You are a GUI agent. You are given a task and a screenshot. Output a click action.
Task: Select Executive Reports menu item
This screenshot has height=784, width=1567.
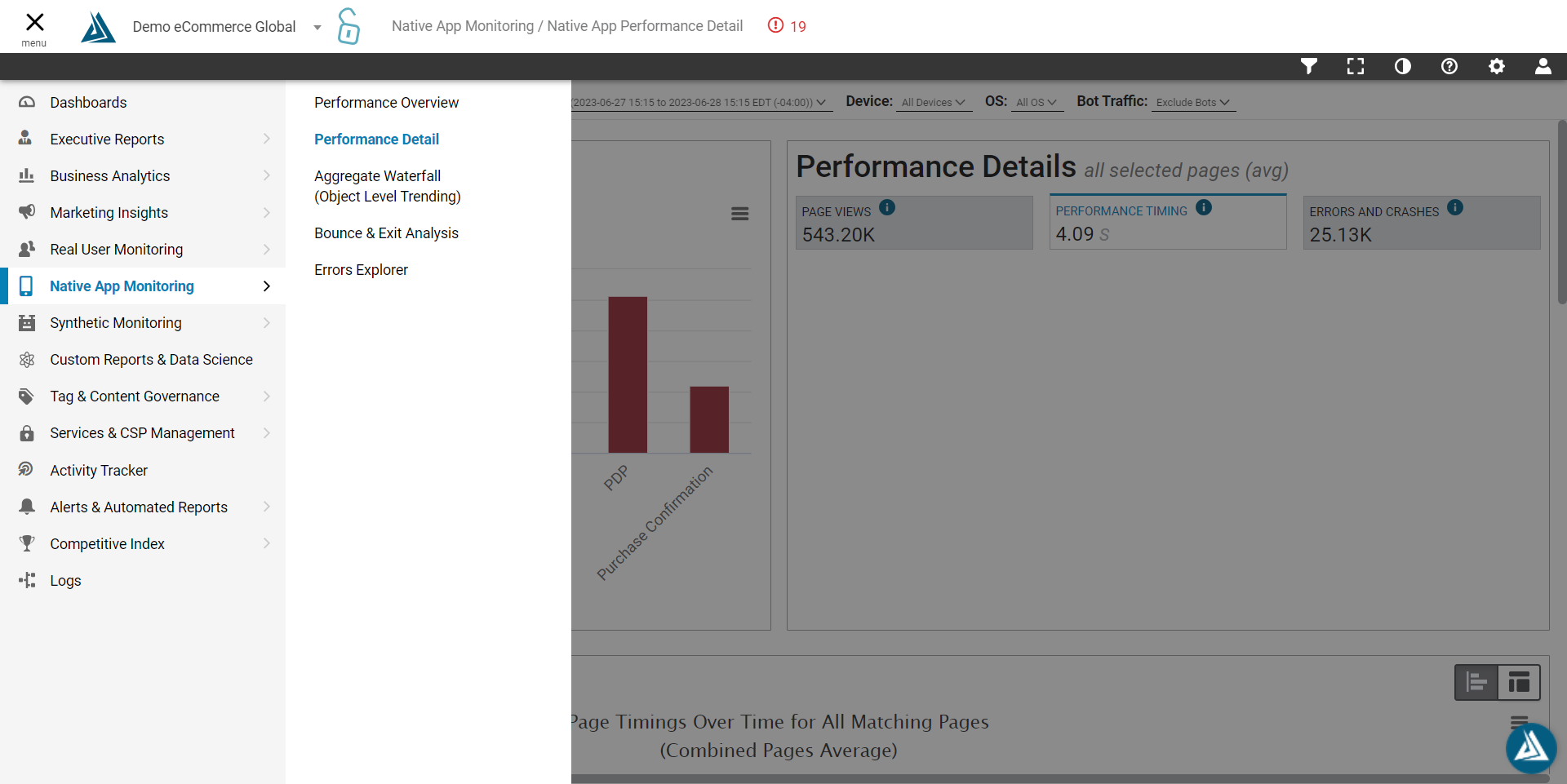point(143,140)
